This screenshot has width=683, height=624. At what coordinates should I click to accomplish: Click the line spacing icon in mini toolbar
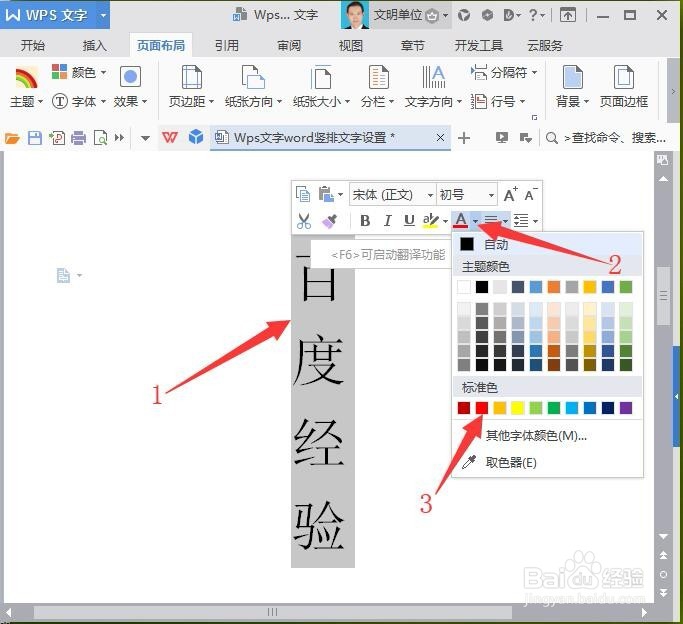[522, 221]
